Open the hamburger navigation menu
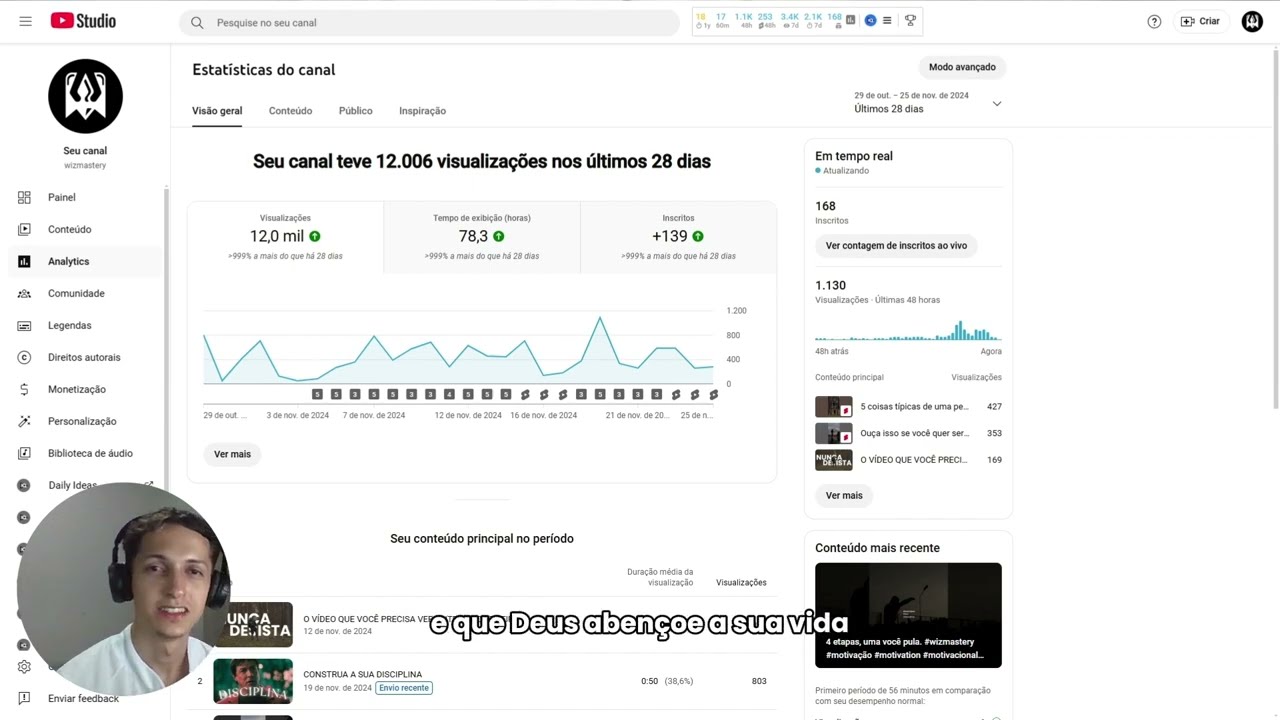 [25, 21]
